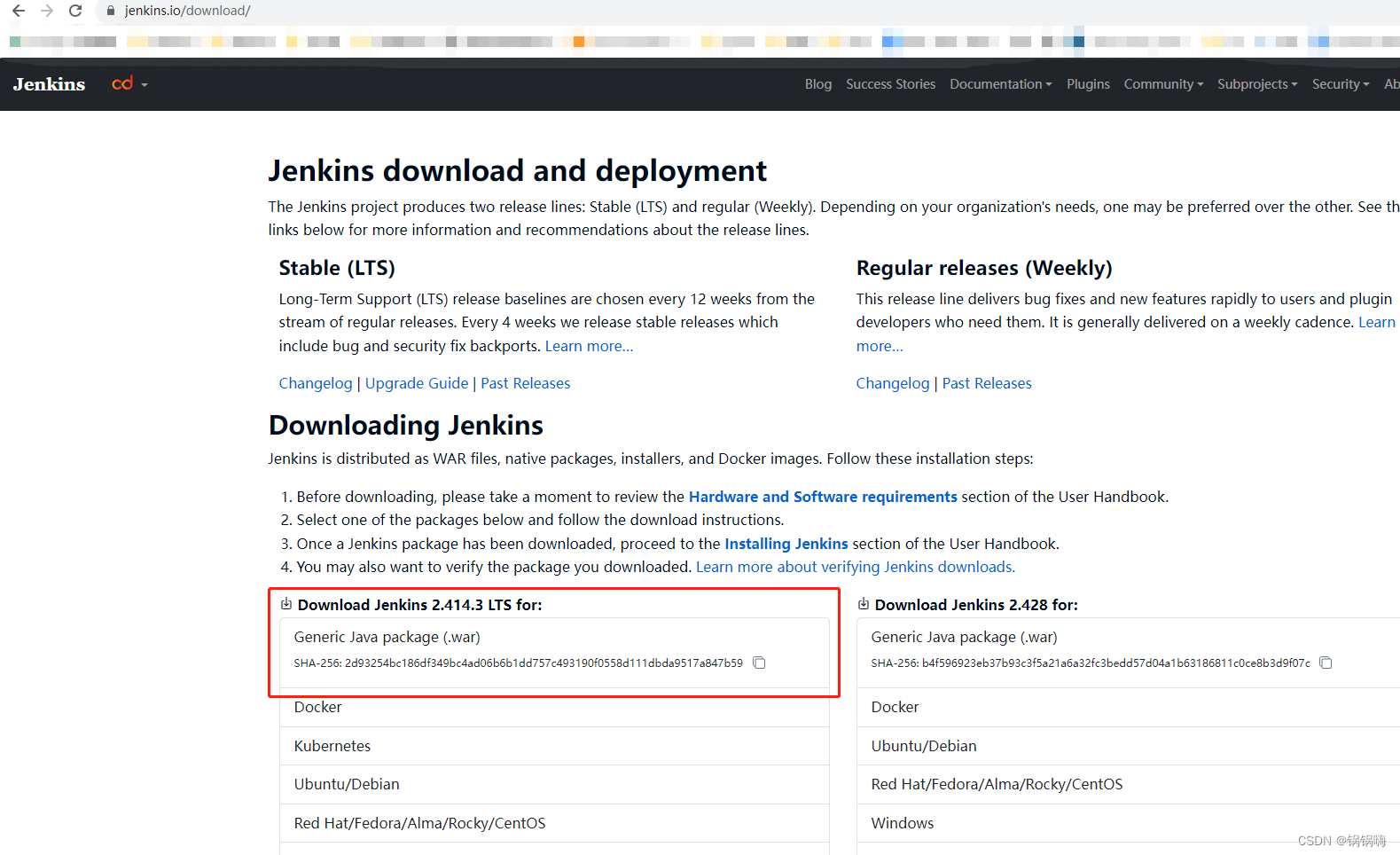Download Weekly Generic Java package (.war)
Screen dimensions: 1400x855
click(x=965, y=637)
